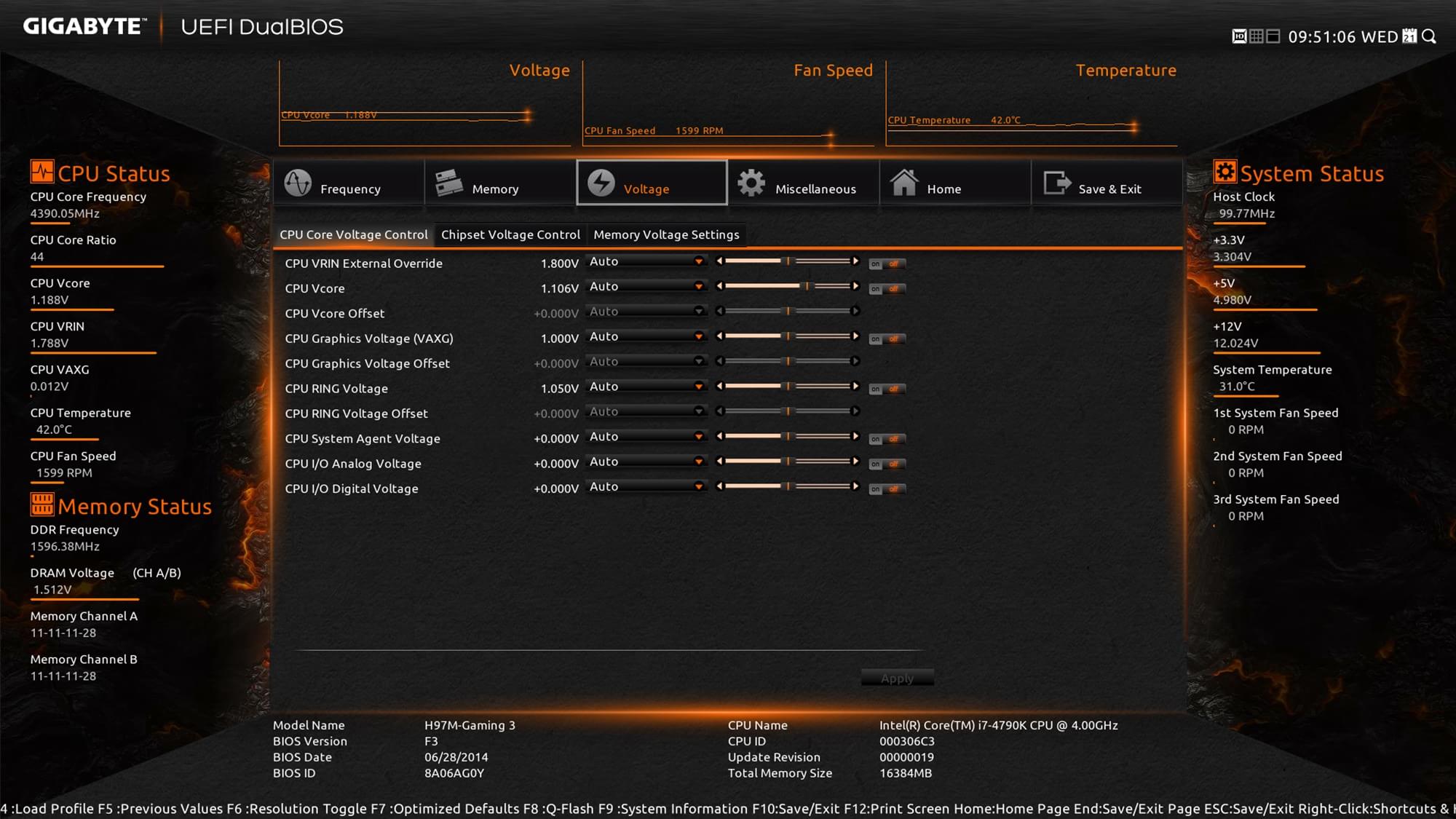Decrease CPU Vcore using the left arrow
This screenshot has height=819, width=1456.
coord(719,286)
